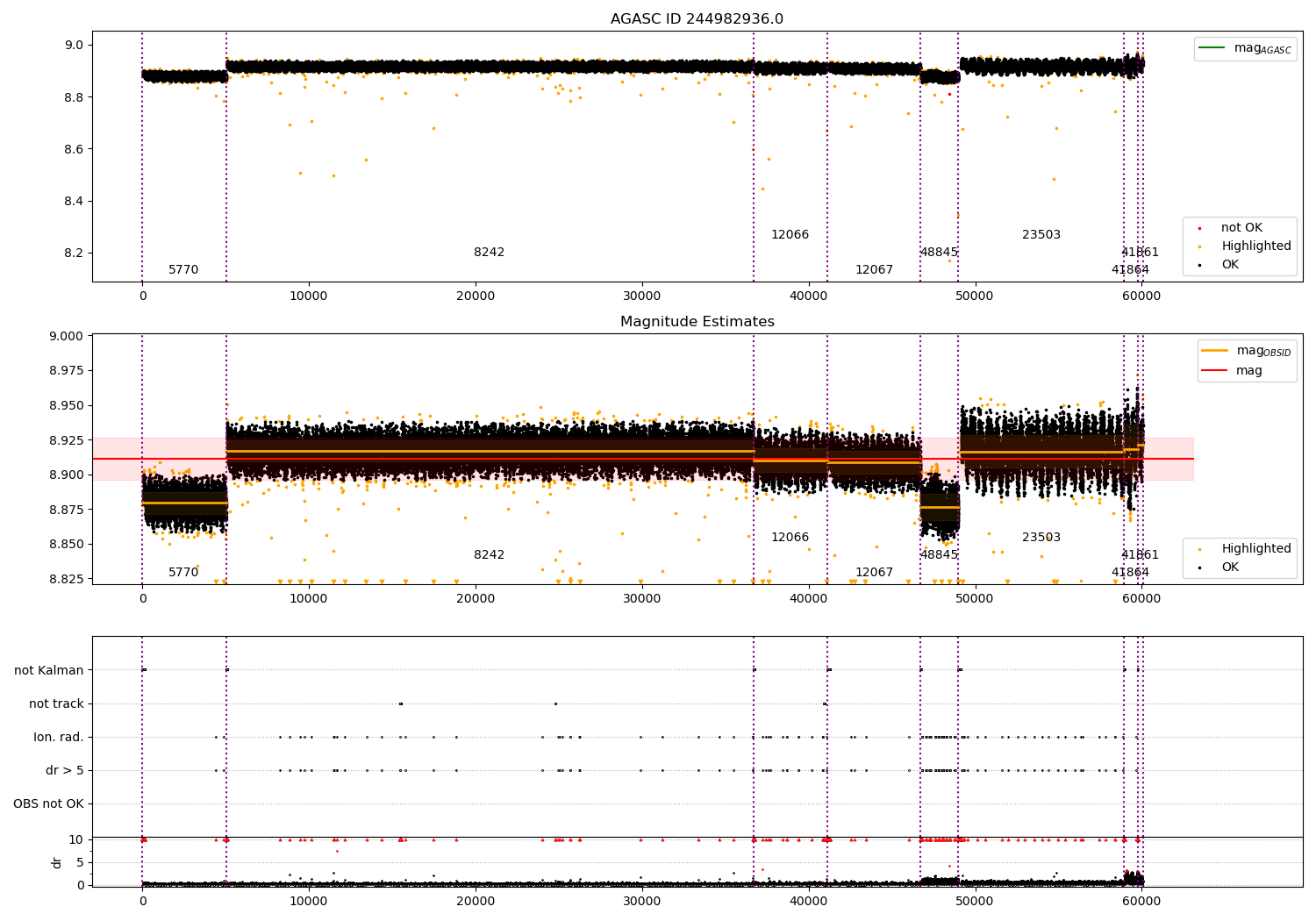Click label 23503 in the Magnitude Estimates plot
Screen dimensions: 1316x921
click(x=1041, y=538)
